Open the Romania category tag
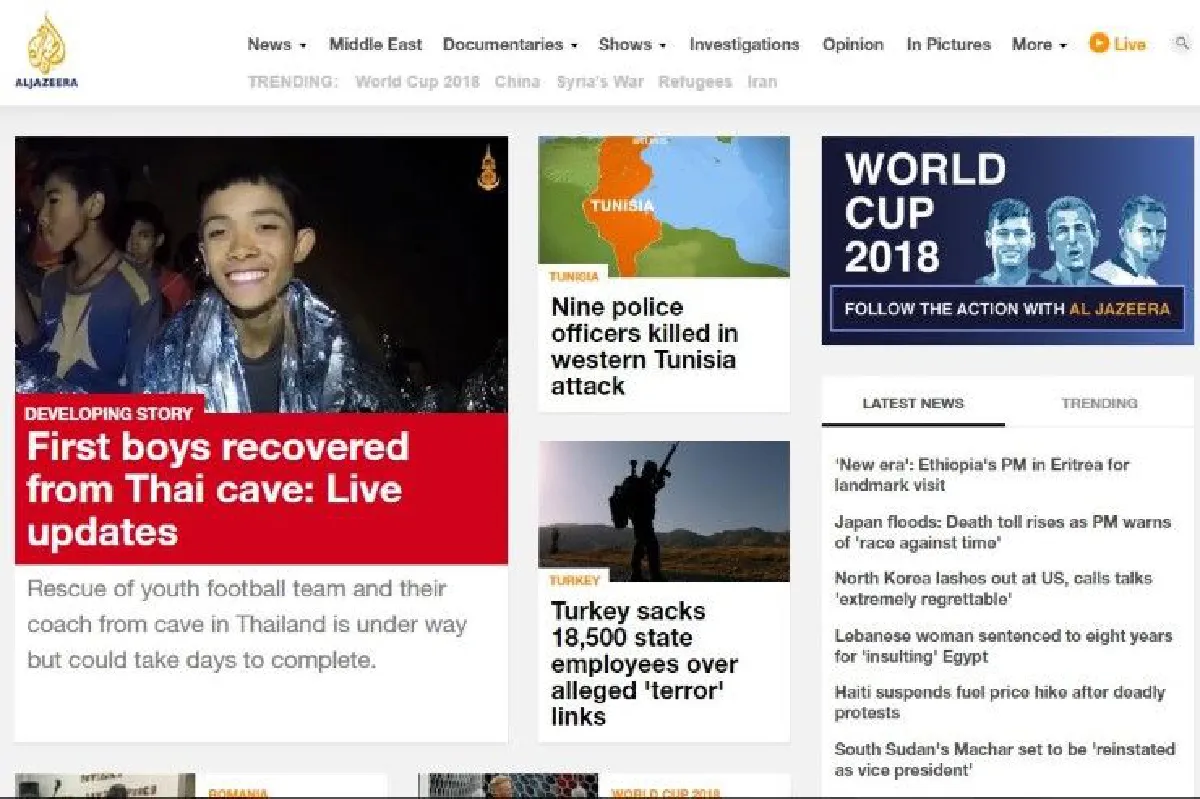 coord(238,793)
